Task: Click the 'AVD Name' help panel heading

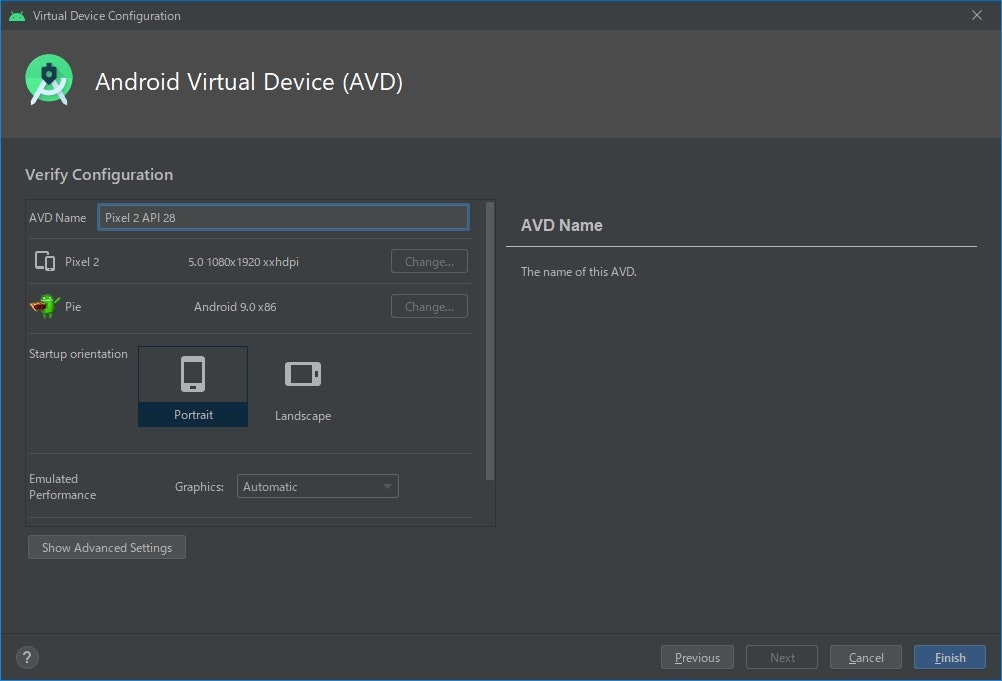Action: (x=561, y=225)
